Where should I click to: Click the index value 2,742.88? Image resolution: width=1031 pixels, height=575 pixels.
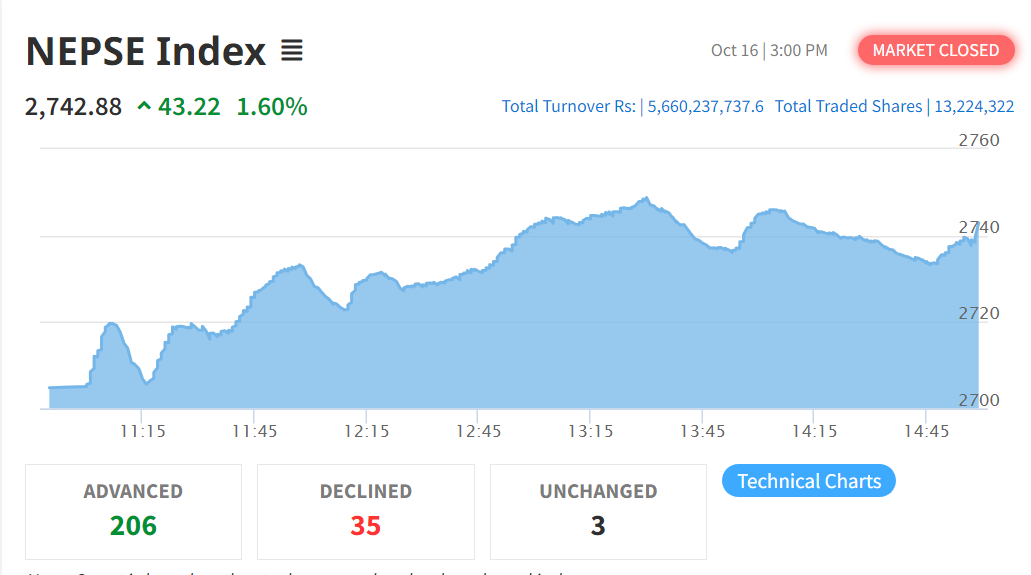point(73,106)
